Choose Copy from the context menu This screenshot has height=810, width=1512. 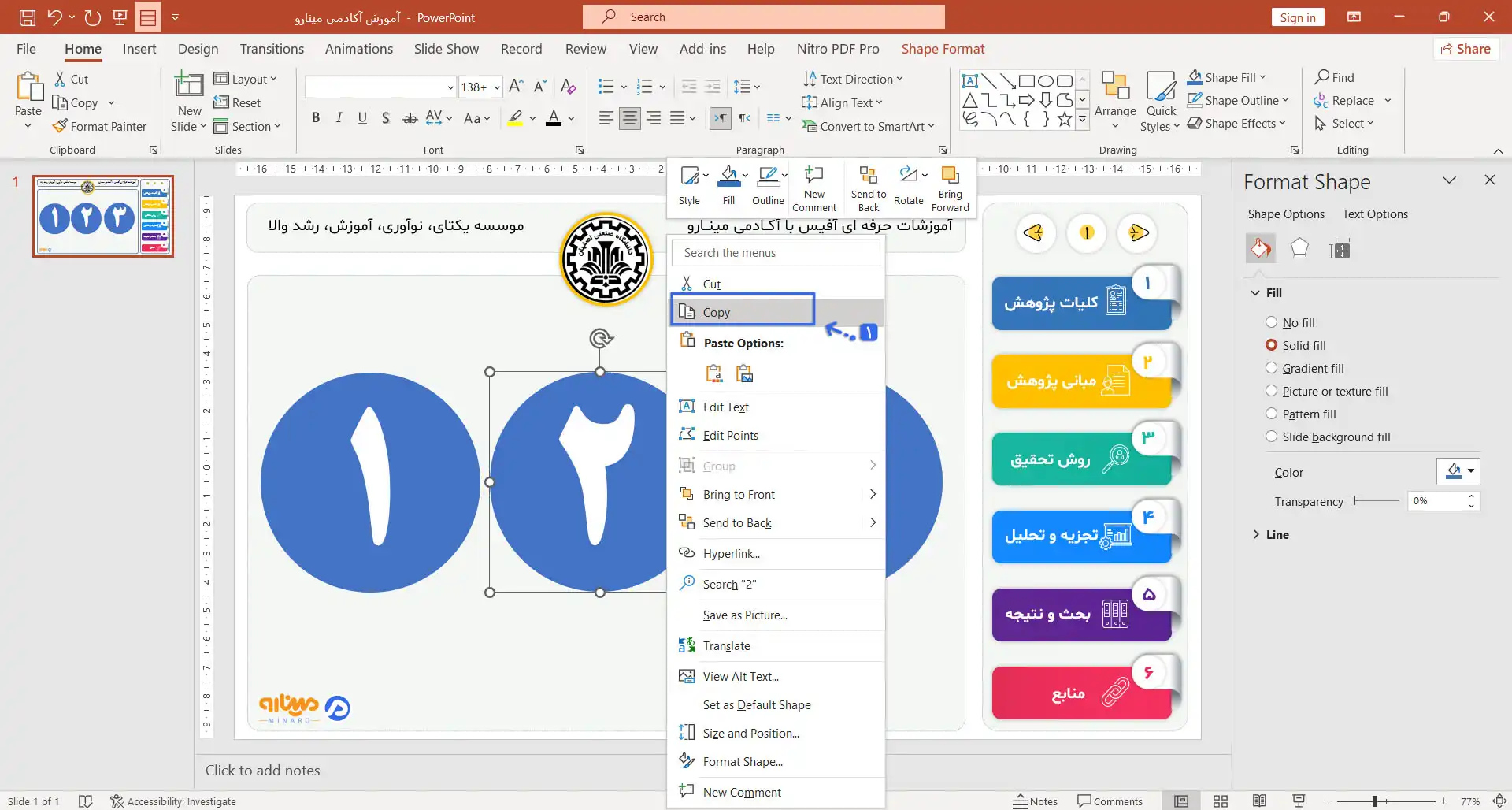point(776,312)
